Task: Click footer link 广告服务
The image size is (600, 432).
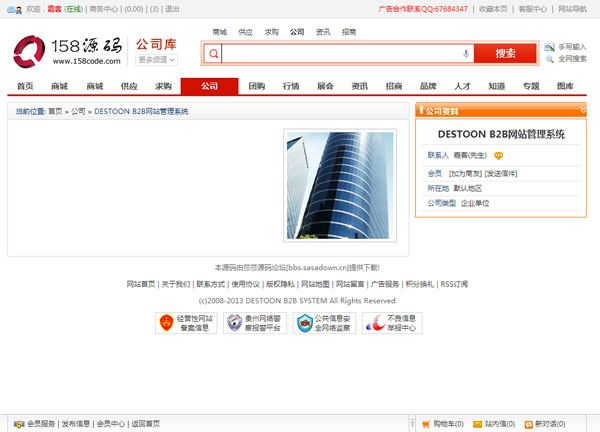Action: (x=385, y=284)
